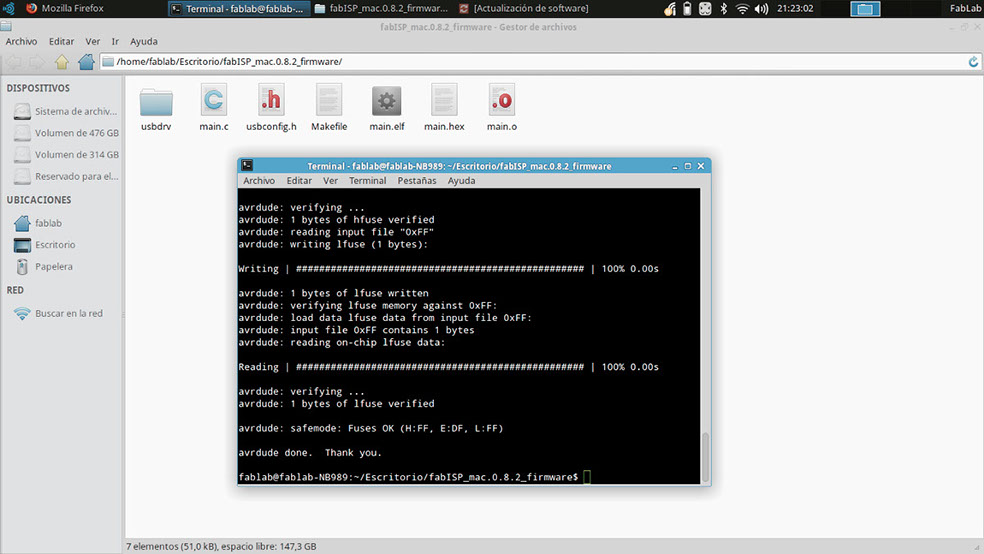984x554 pixels.
Task: Click the terminal command prompt line
Action: (414, 477)
